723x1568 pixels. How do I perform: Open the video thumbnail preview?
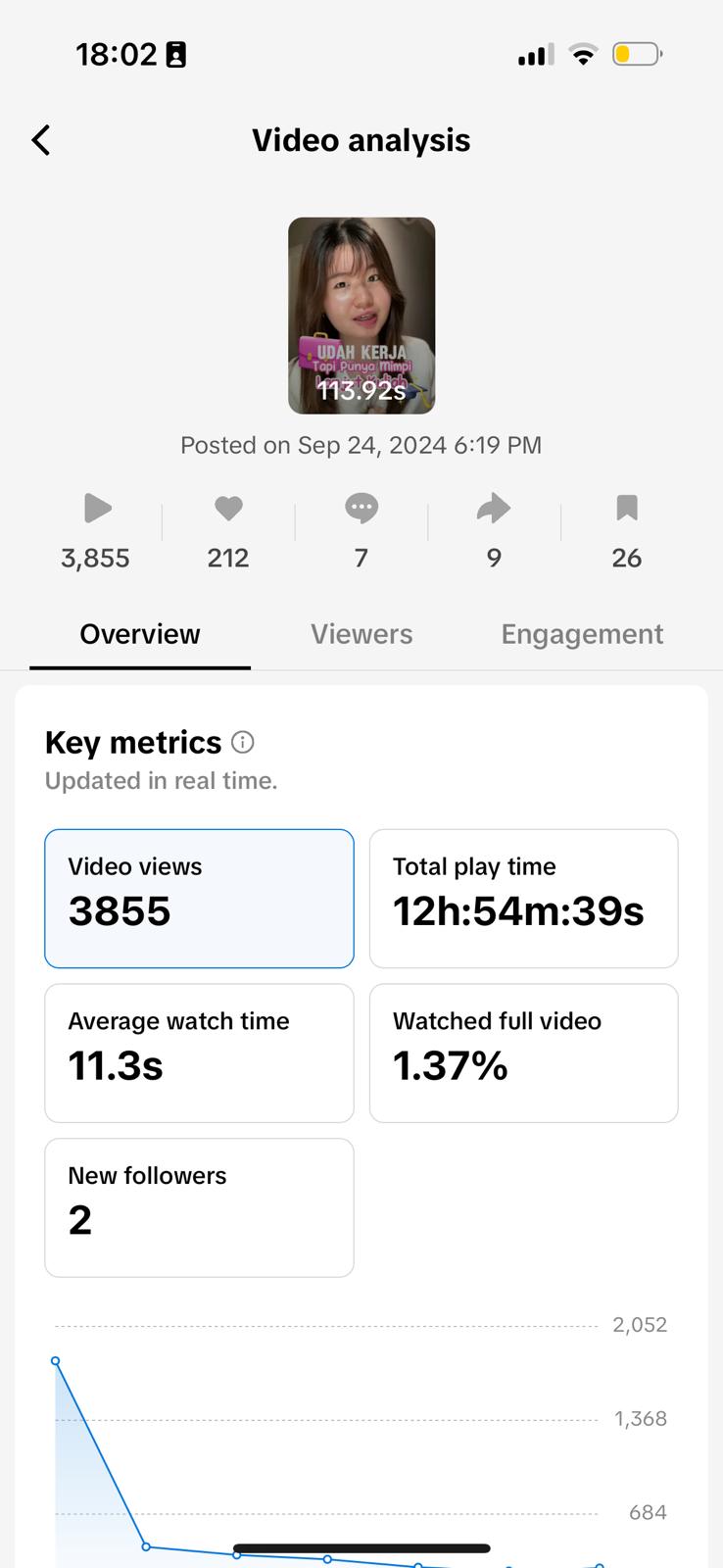click(x=361, y=316)
